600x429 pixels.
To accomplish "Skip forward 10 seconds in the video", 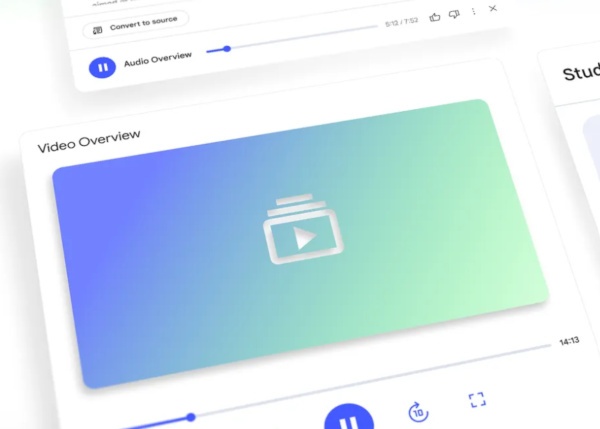I will click(x=418, y=412).
